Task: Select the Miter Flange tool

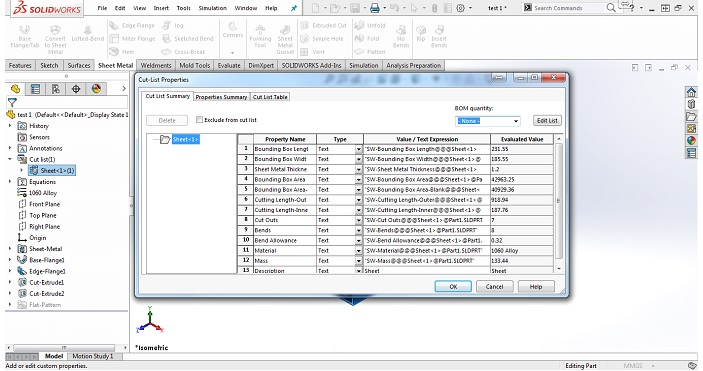Action: [x=132, y=39]
